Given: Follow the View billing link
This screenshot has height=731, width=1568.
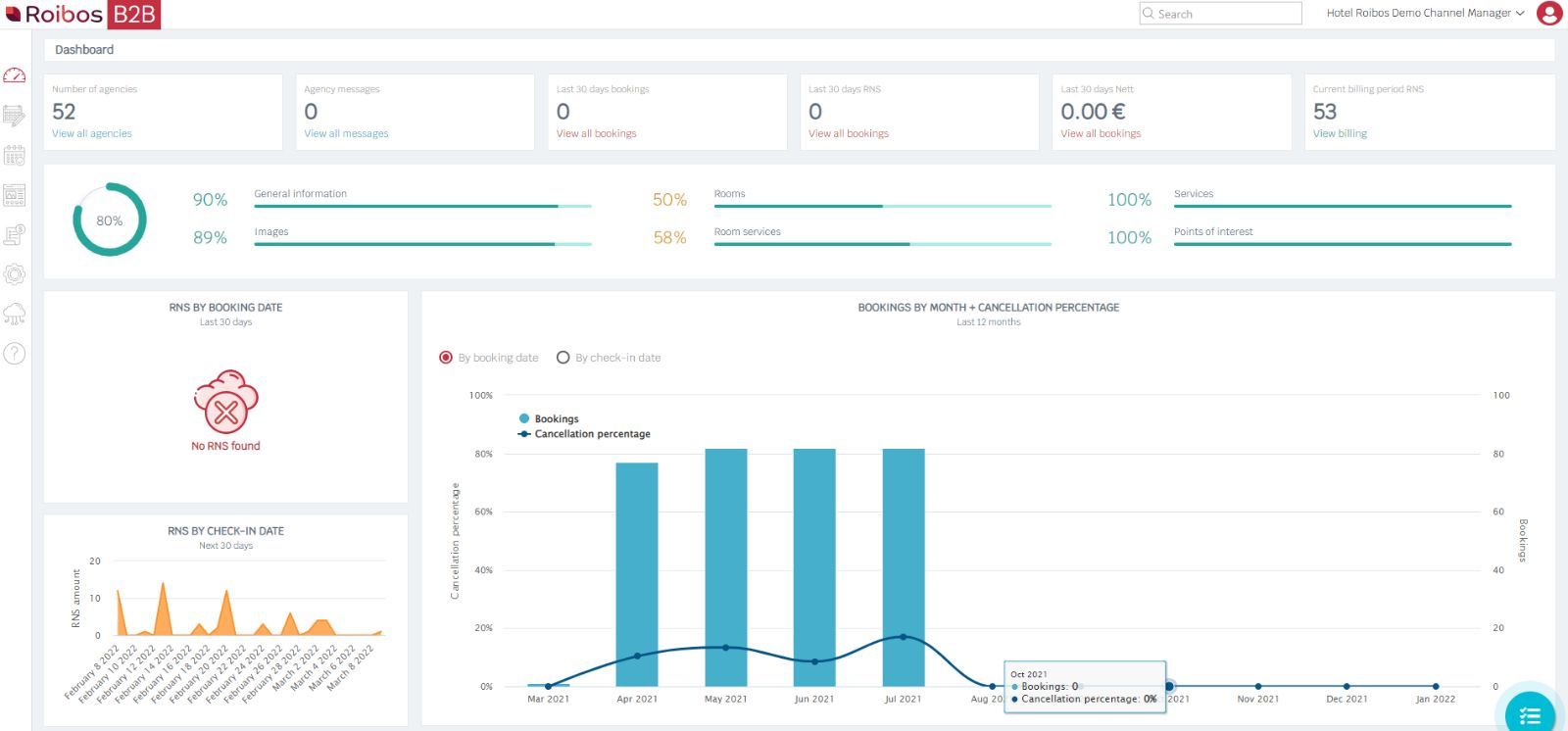Looking at the screenshot, I should pyautogui.click(x=1340, y=133).
